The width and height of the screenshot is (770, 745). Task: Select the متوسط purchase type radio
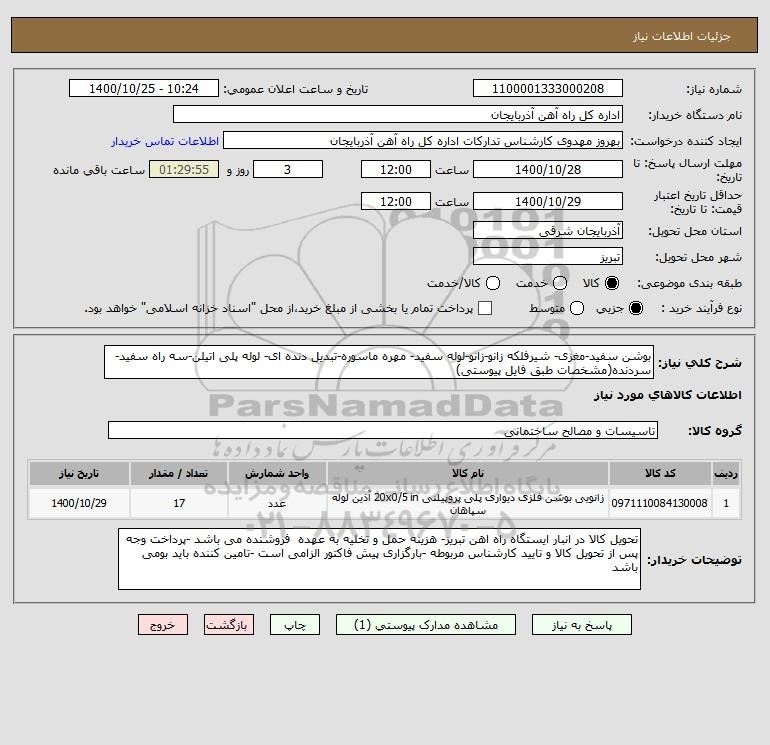(577, 308)
